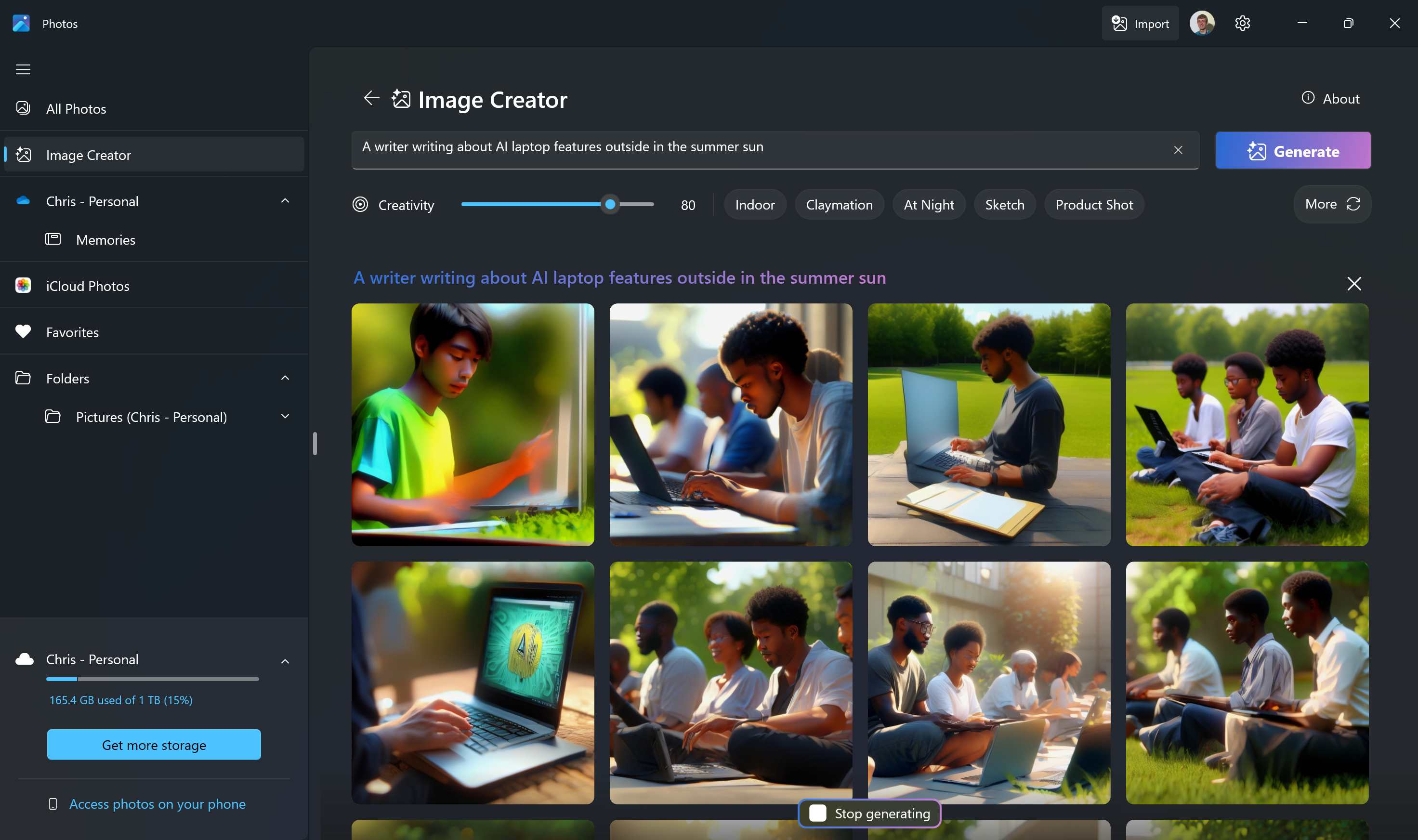Clear the prompt text with the X icon
The height and width of the screenshot is (840, 1418).
[x=1178, y=150]
